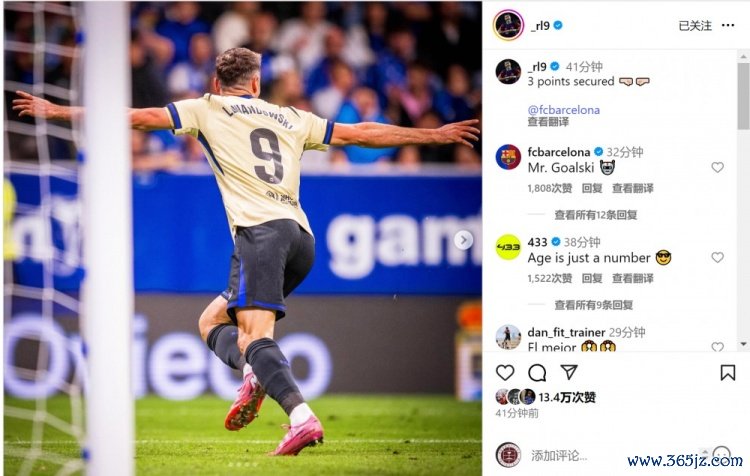Click the scrollbar down arrow in comments
750x476 pixels.
click(743, 344)
